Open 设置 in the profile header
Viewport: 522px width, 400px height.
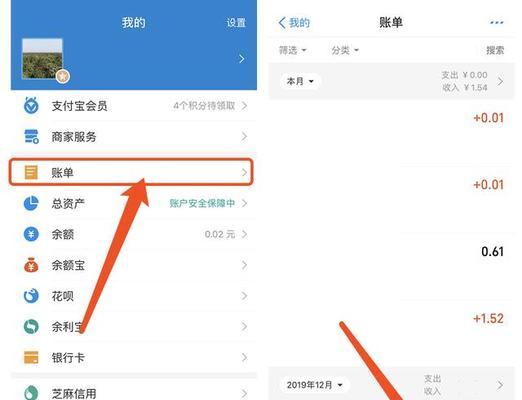[236, 23]
